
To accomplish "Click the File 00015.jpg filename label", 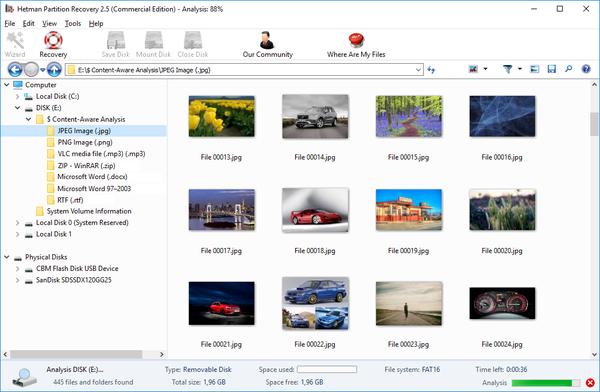I will pos(408,157).
